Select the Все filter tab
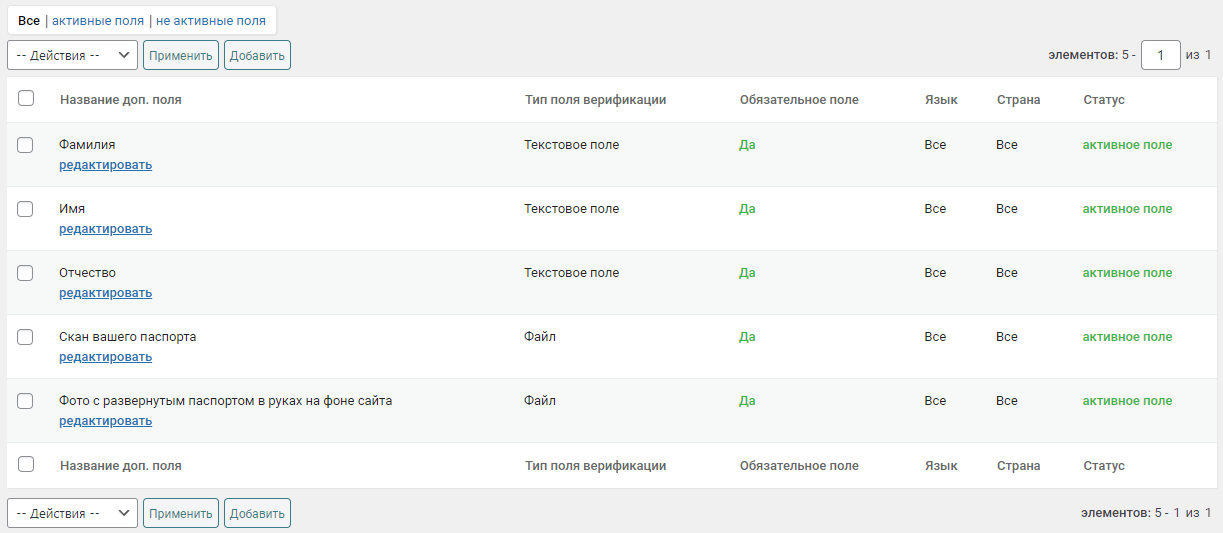The height and width of the screenshot is (533, 1223). click(x=29, y=20)
